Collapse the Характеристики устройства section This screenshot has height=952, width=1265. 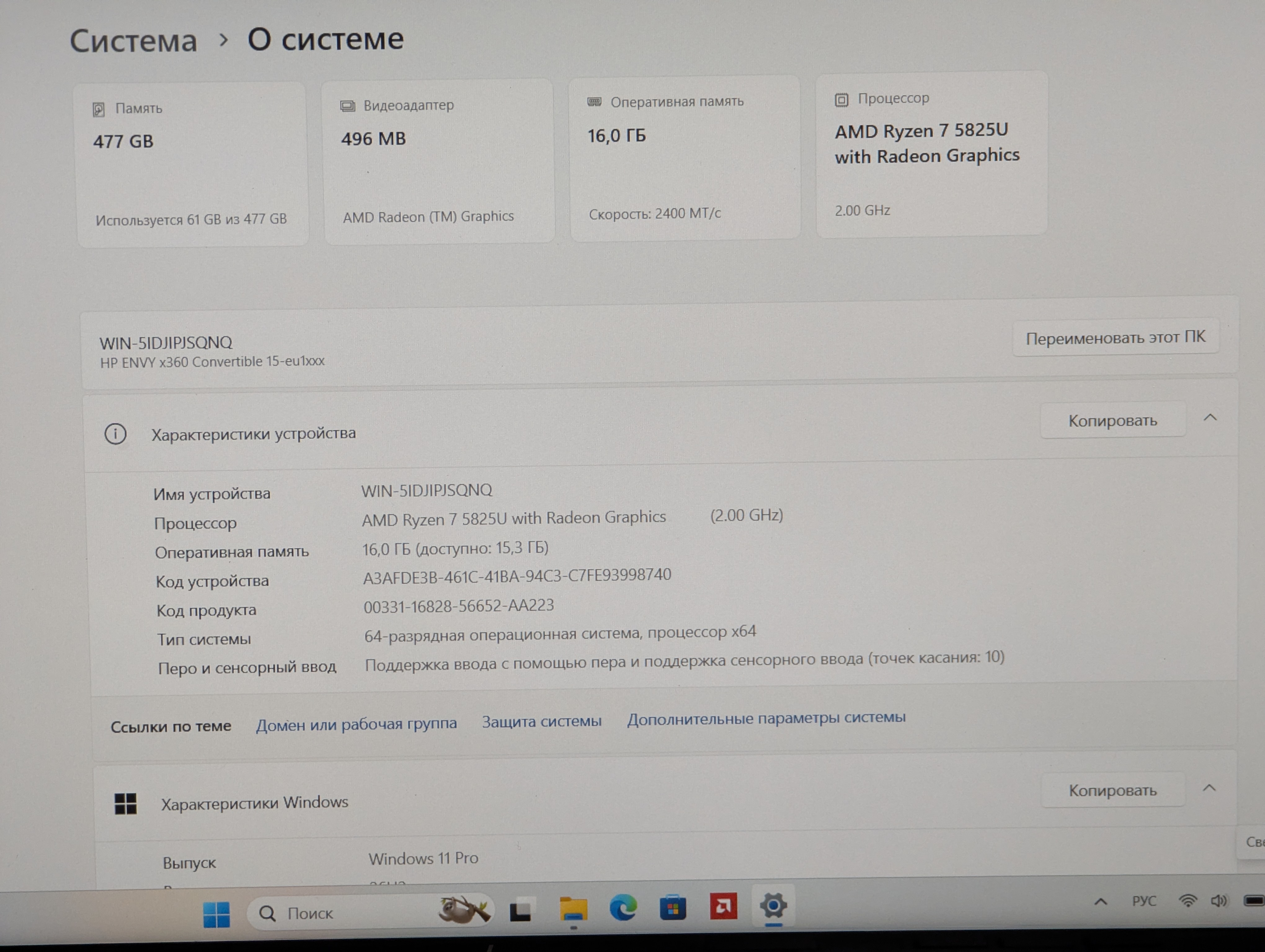(1210, 418)
